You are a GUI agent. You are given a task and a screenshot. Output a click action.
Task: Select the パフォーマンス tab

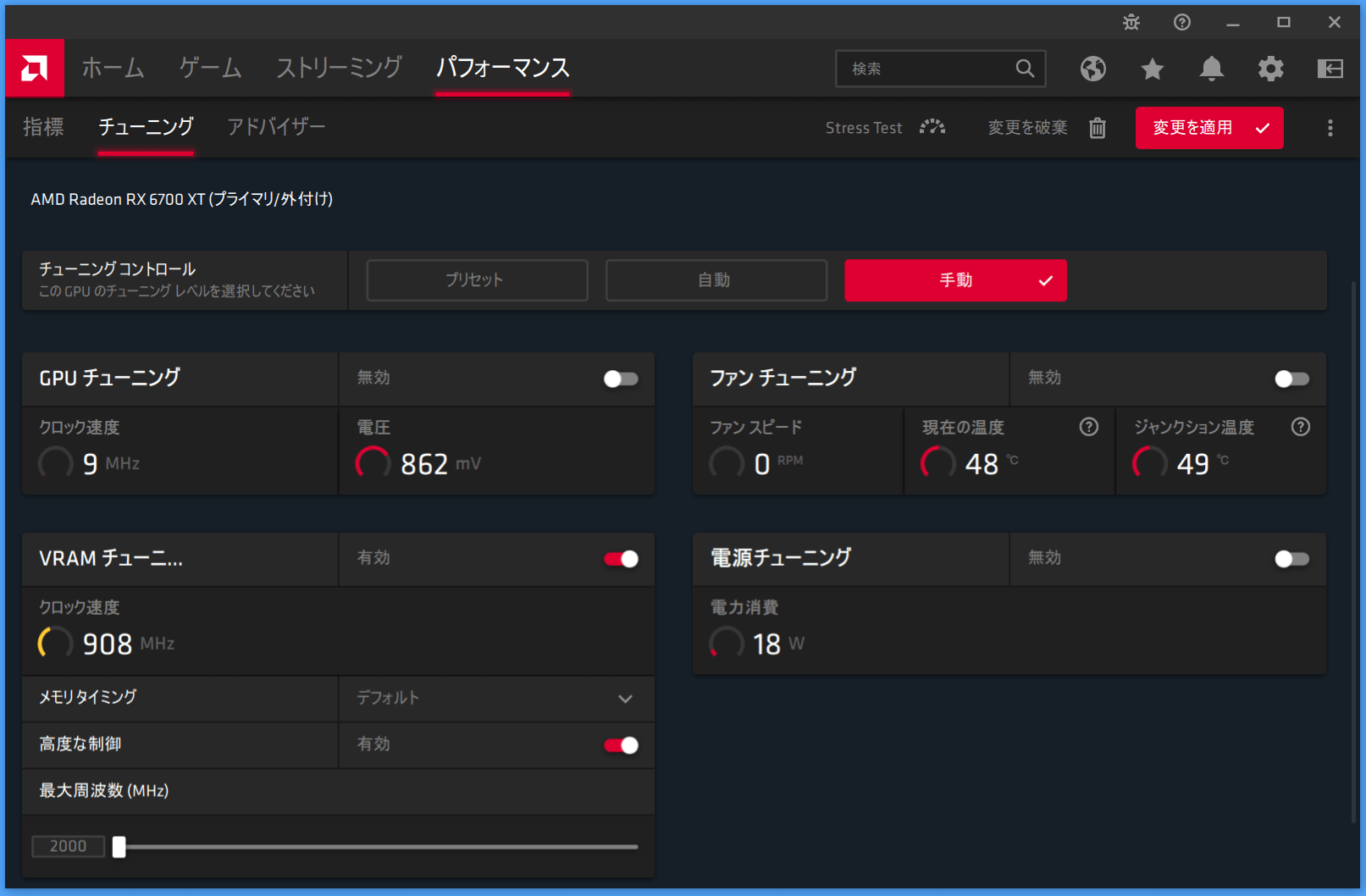503,68
